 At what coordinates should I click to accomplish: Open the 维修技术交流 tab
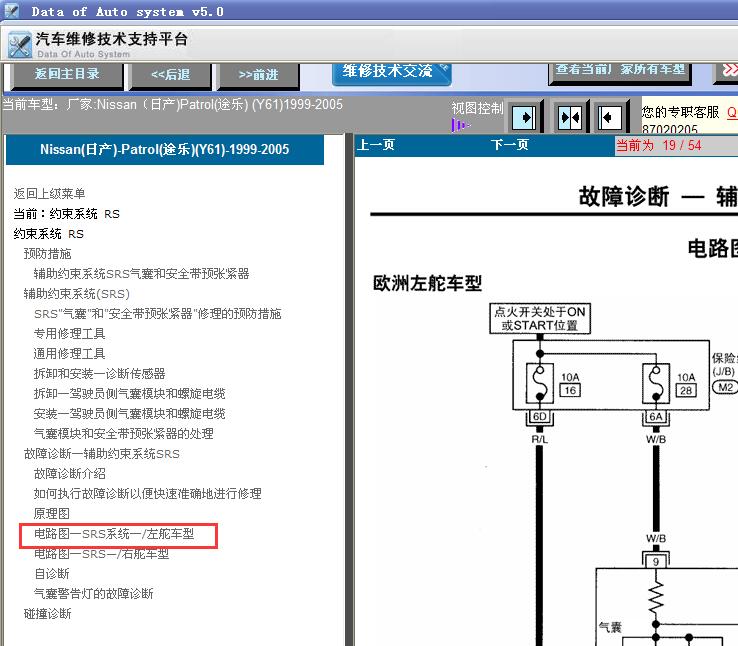click(x=391, y=72)
